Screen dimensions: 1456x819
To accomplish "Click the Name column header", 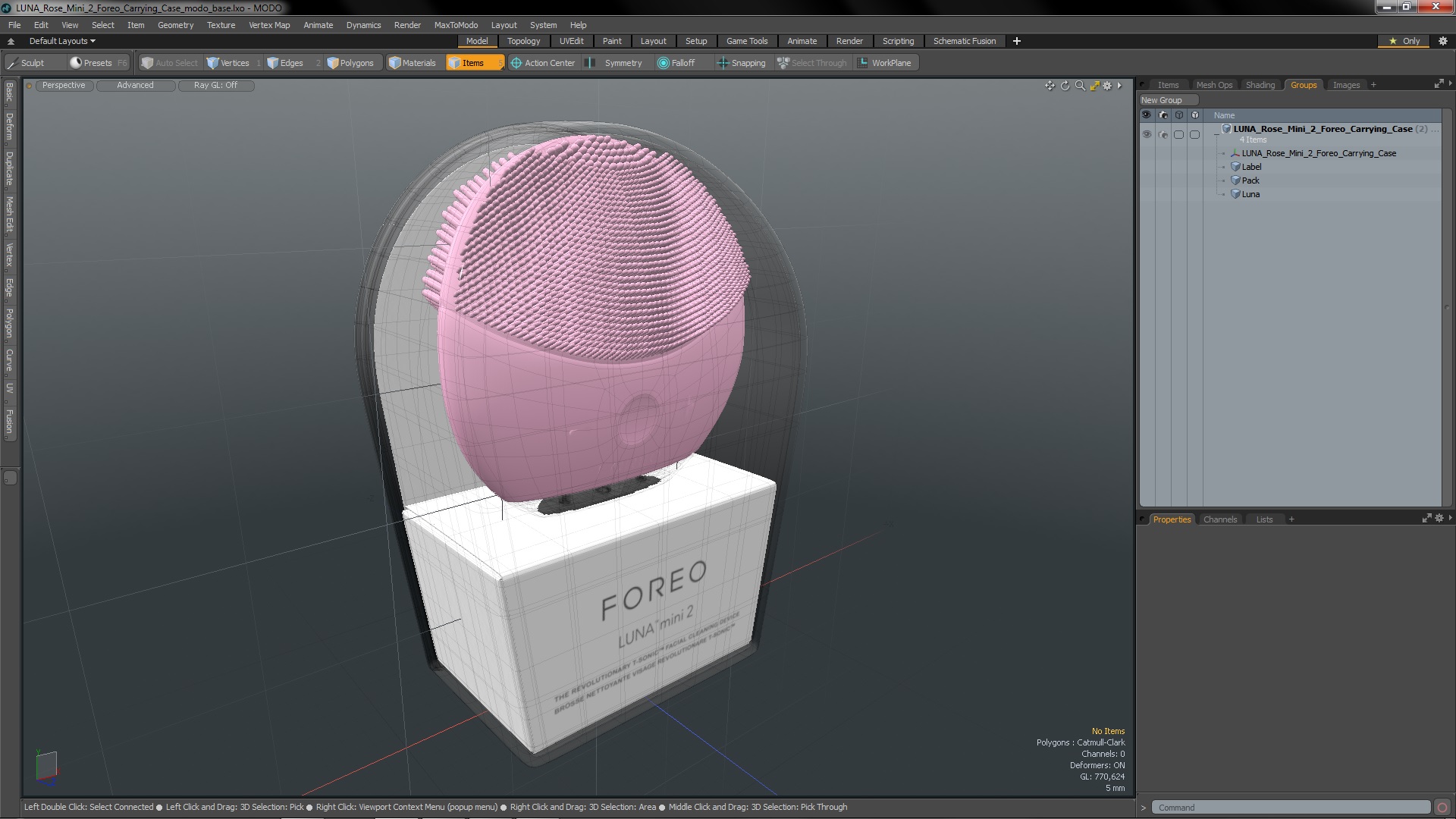I will tap(1224, 115).
